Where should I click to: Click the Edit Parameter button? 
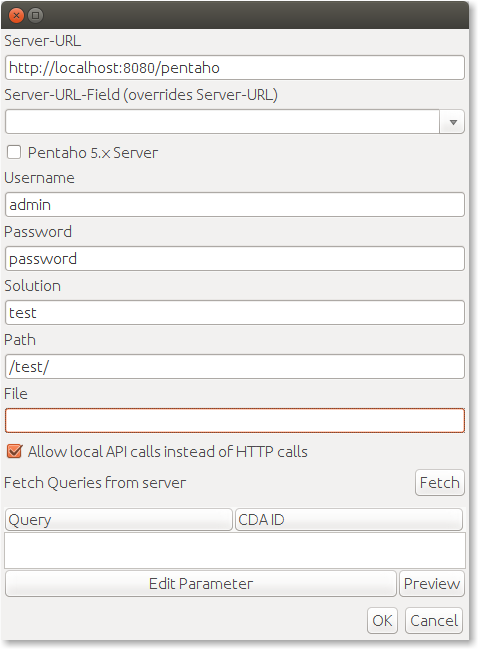(x=201, y=584)
